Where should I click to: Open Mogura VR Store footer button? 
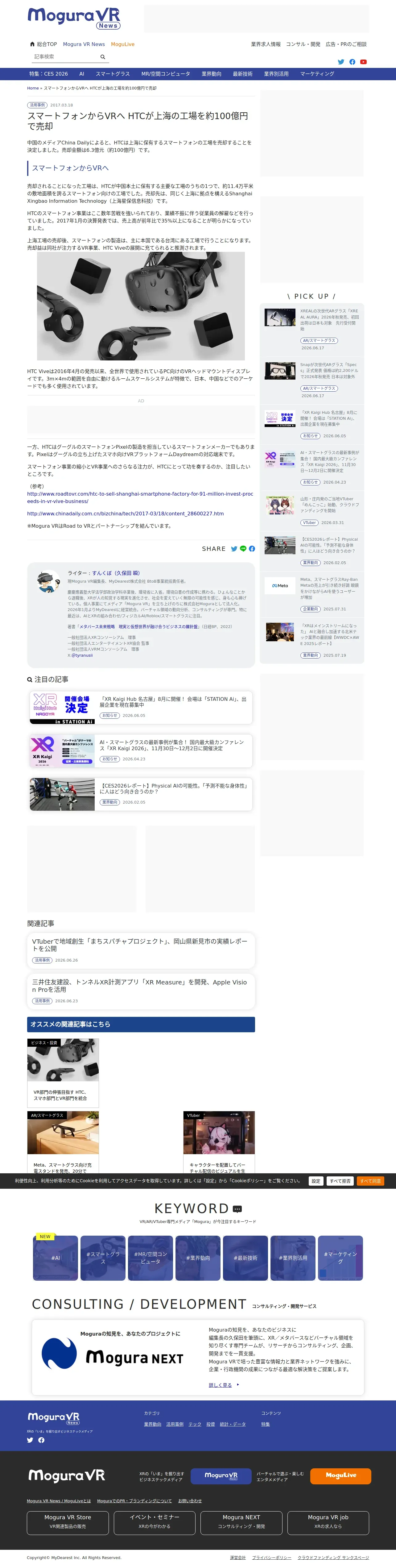(68, 1522)
